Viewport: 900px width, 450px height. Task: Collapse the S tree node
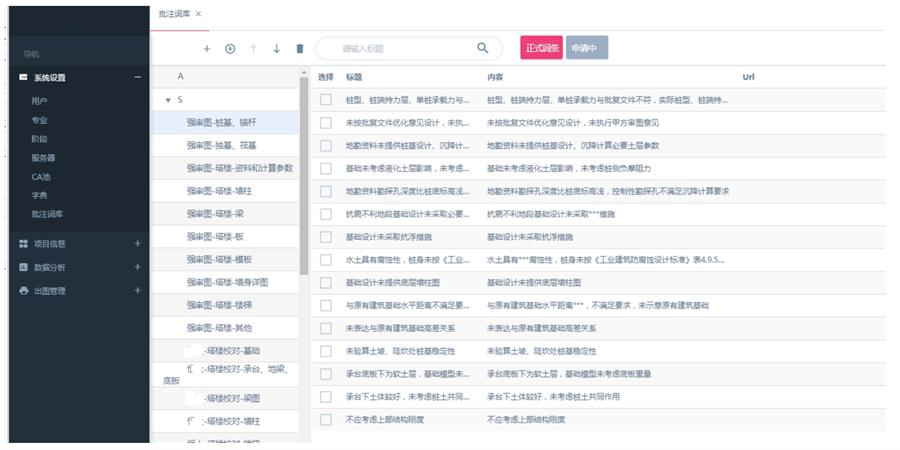[x=168, y=100]
